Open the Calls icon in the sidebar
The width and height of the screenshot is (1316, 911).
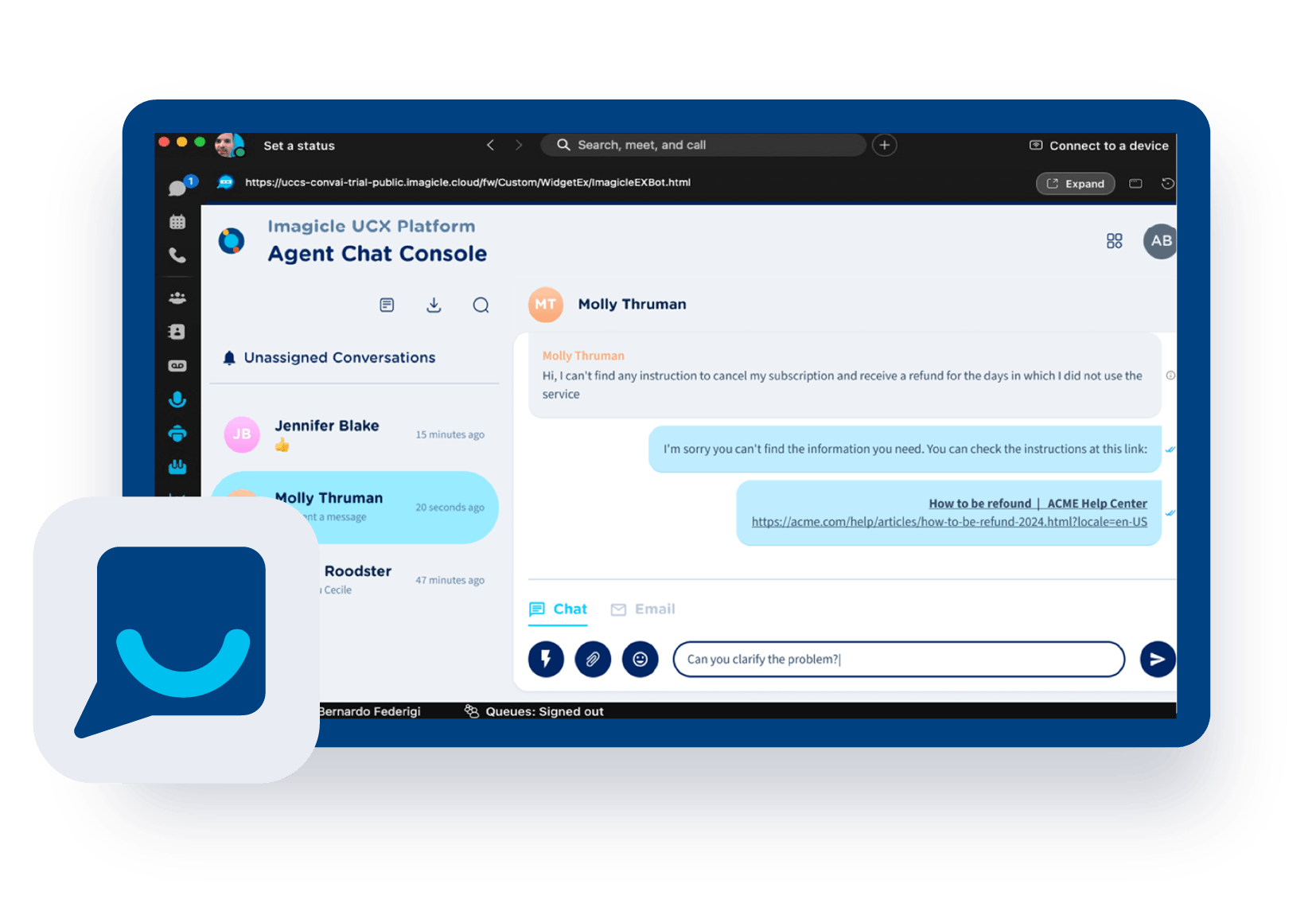pos(177,256)
